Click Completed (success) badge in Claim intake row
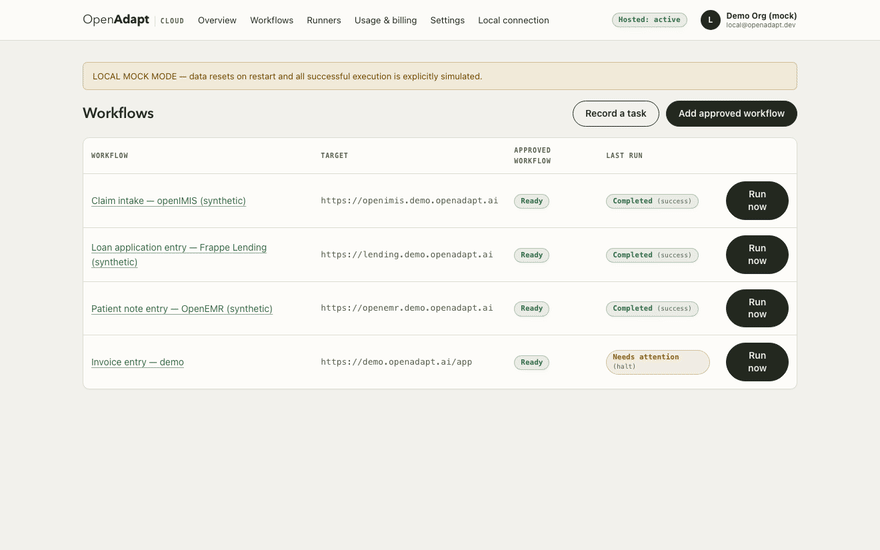 [x=652, y=201]
